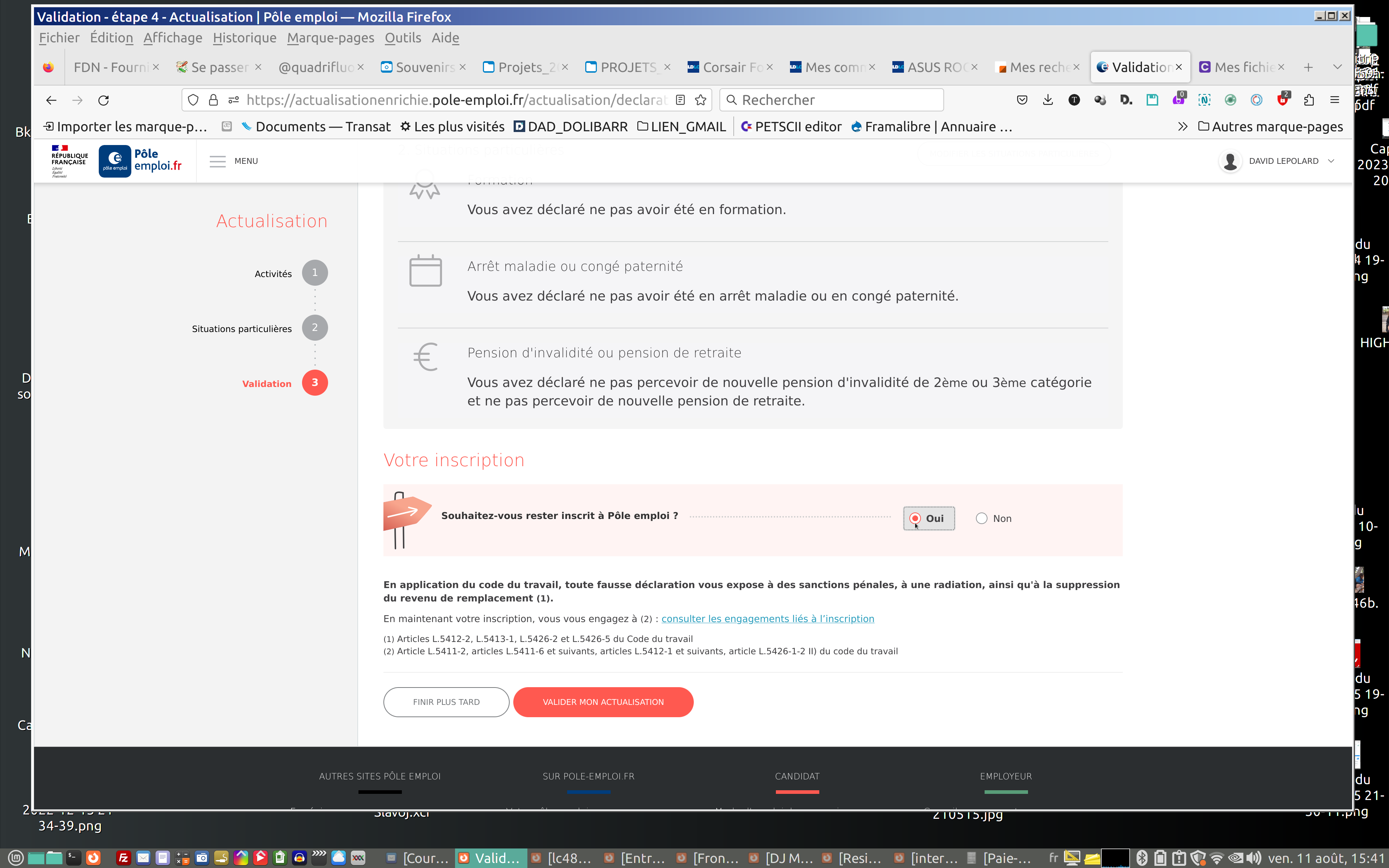The image size is (1389, 868).
Task: Show more bookmarks with the double chevron
Action: [1182, 127]
